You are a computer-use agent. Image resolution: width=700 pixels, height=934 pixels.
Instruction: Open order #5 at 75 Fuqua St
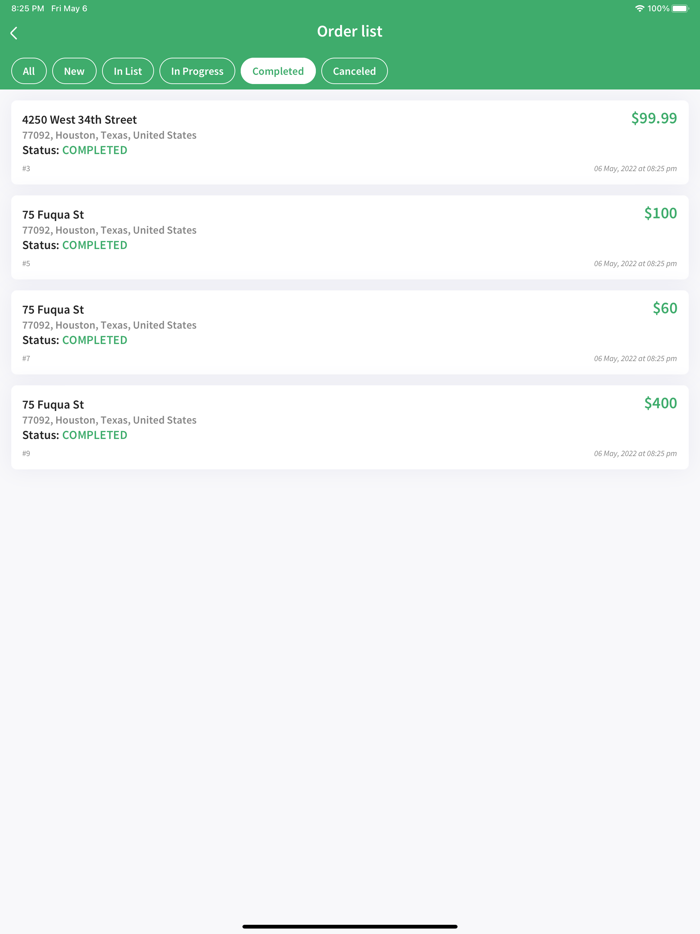click(x=300, y=237)
